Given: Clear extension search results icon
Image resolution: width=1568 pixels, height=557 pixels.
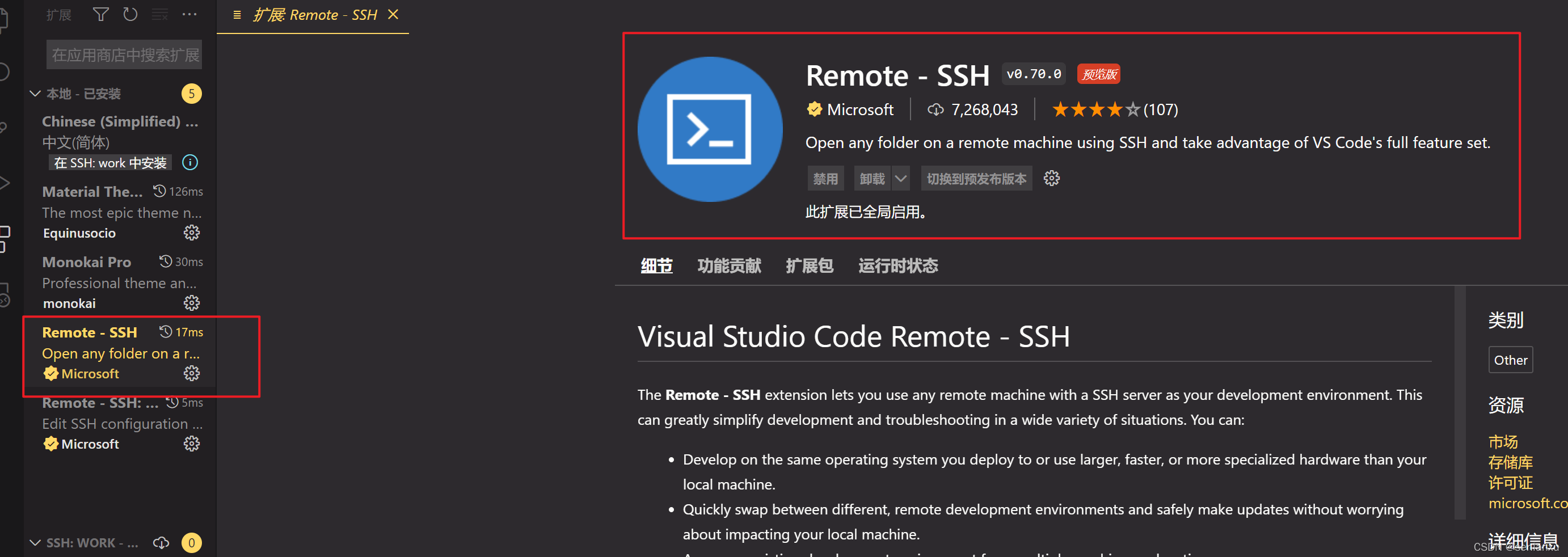Looking at the screenshot, I should pos(160,14).
